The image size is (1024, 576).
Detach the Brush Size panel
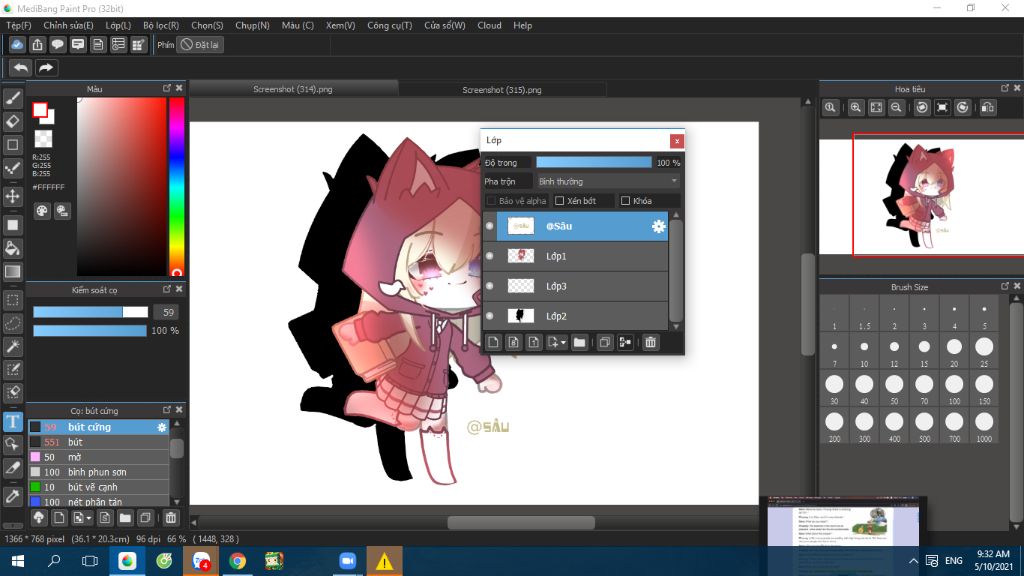pyautogui.click(x=1004, y=286)
